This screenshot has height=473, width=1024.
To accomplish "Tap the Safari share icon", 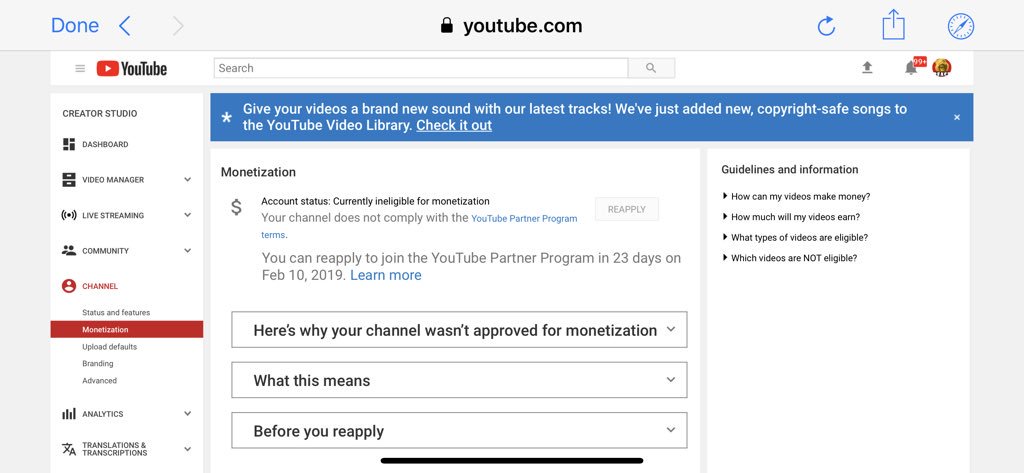I will [893, 25].
